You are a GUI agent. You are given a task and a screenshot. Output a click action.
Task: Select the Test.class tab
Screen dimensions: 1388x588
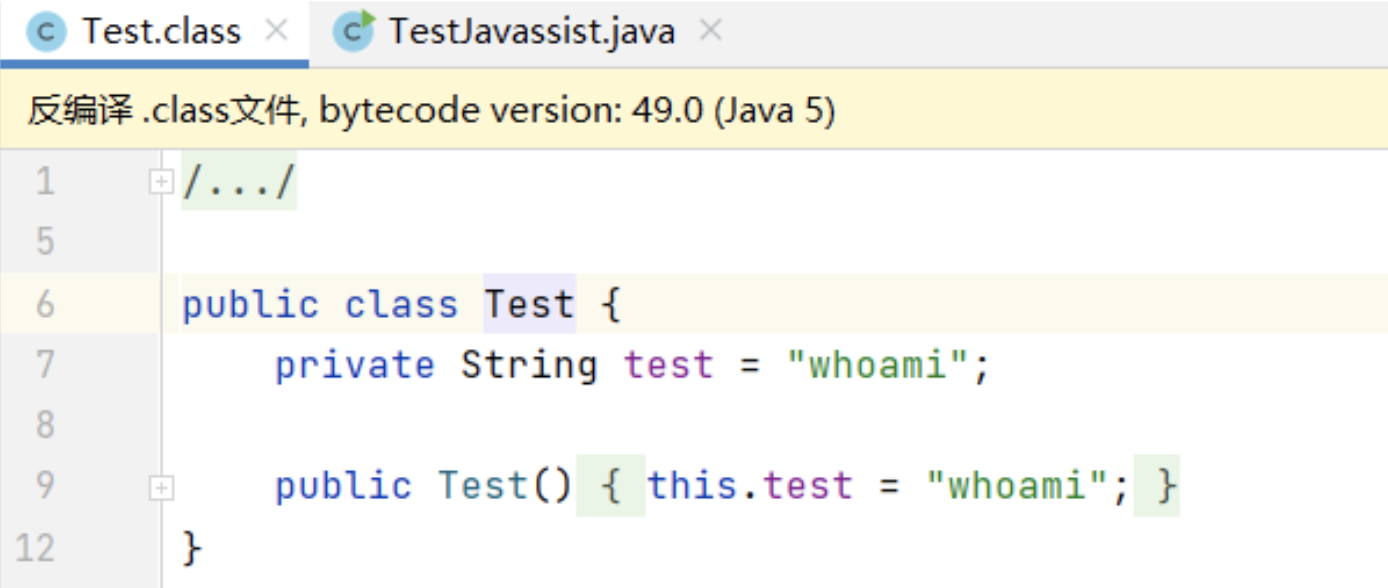[161, 32]
